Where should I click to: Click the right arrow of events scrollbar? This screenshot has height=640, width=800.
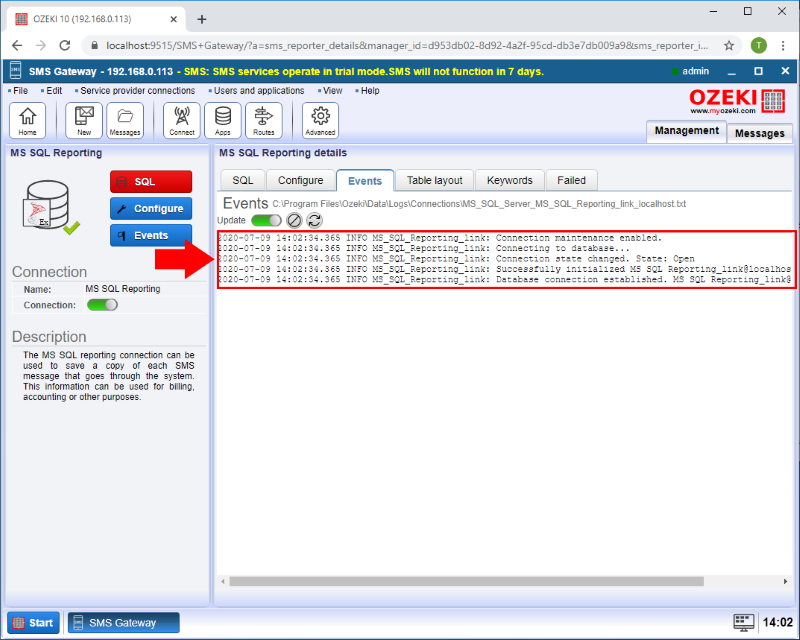[x=785, y=581]
